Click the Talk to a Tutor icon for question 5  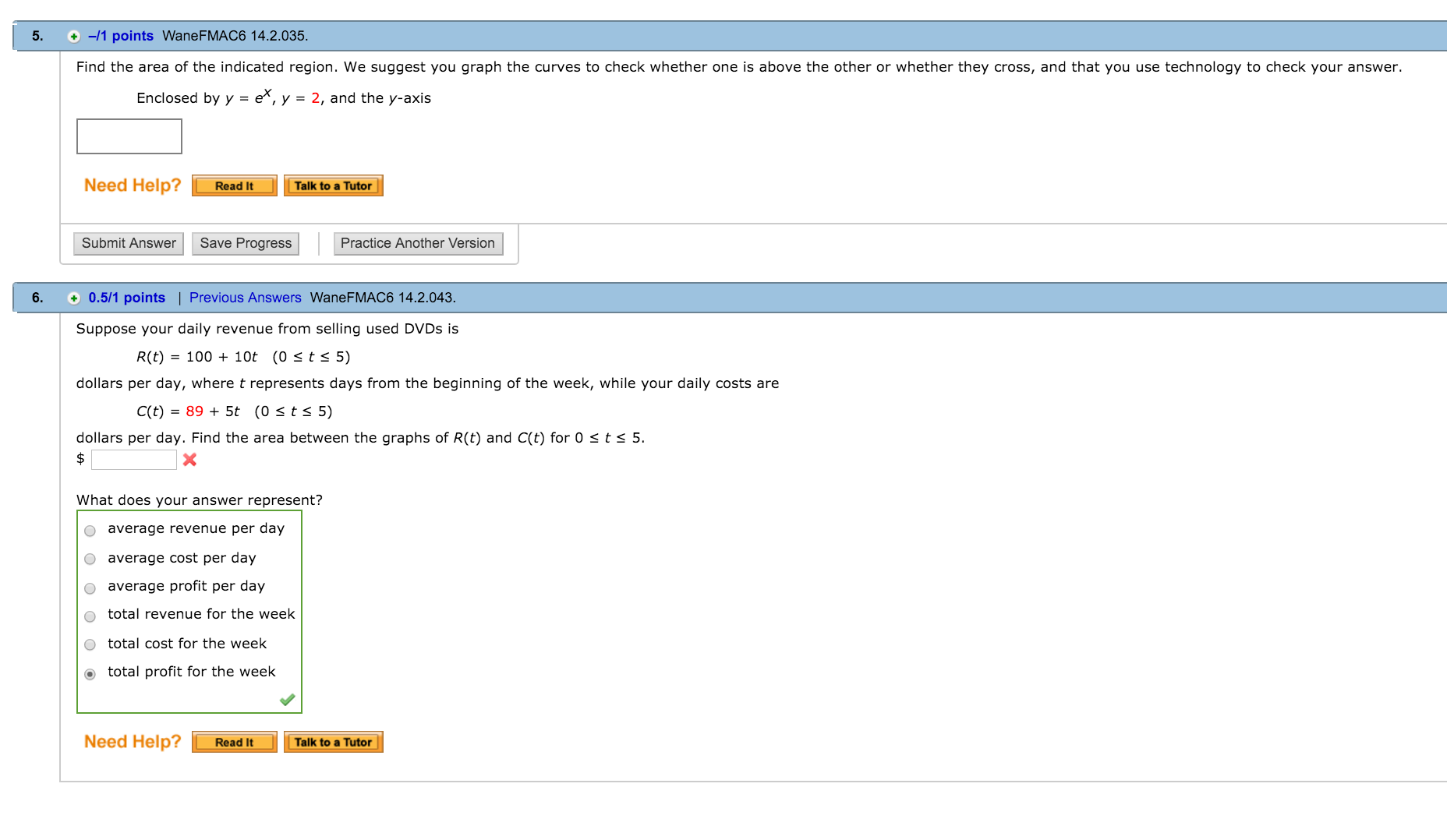(333, 185)
